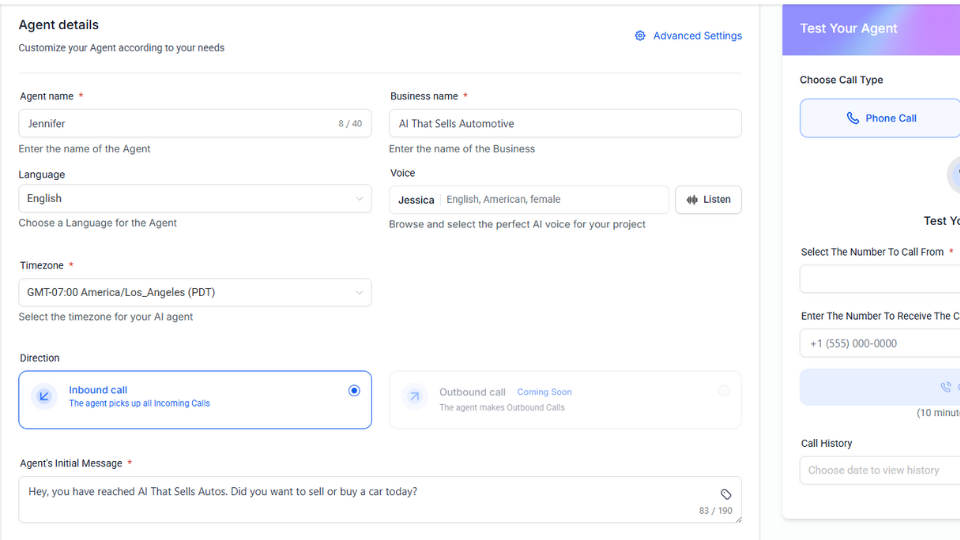Edit the Agent name field Jennifer
960x540 pixels.
[195, 123]
